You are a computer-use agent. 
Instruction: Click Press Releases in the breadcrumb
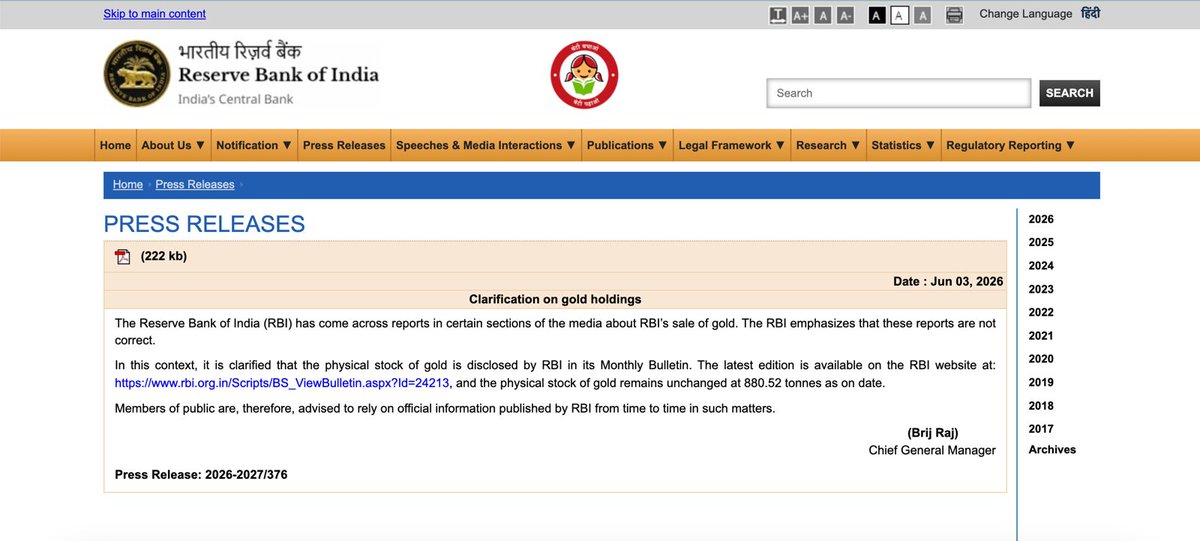point(195,185)
